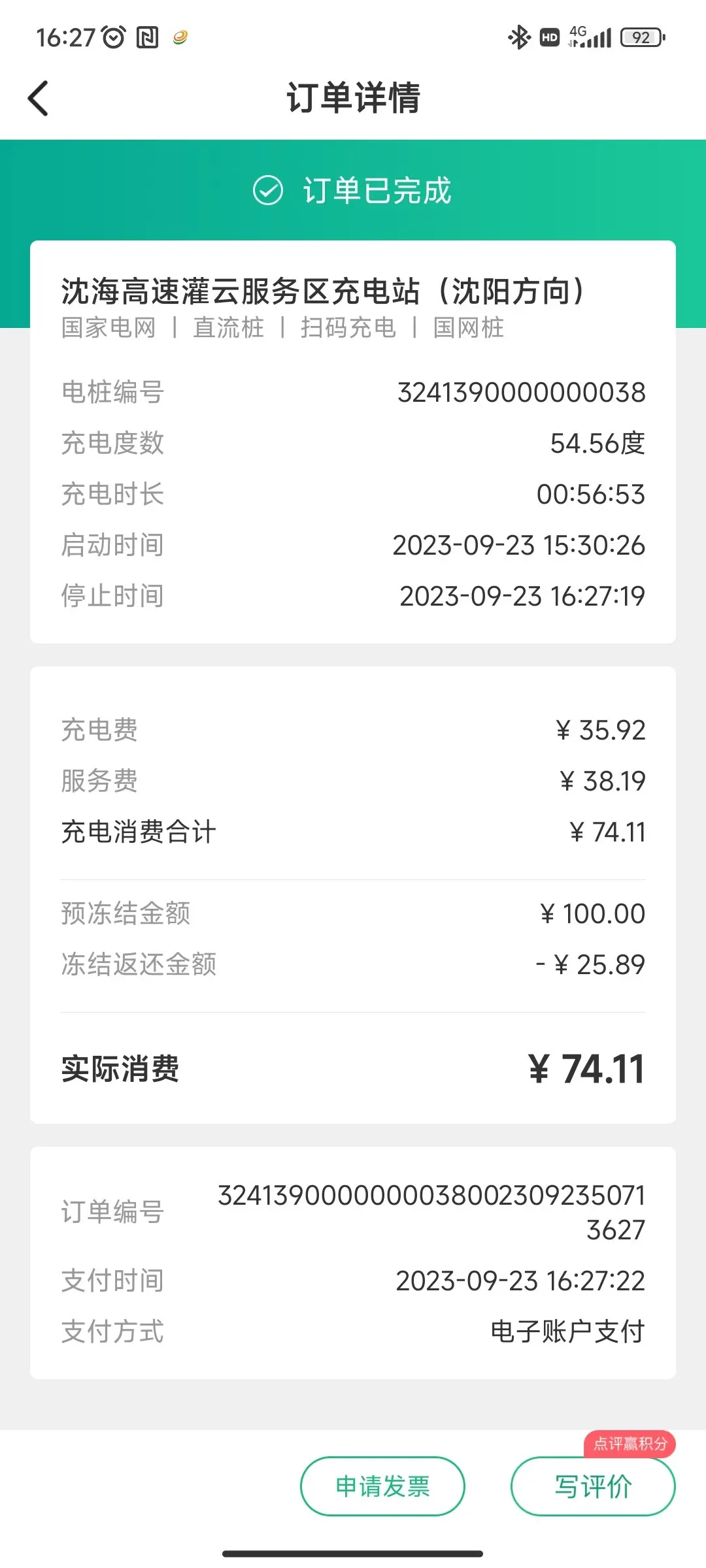Tap the home gesture bar
The width and height of the screenshot is (706, 1568).
[x=353, y=1554]
